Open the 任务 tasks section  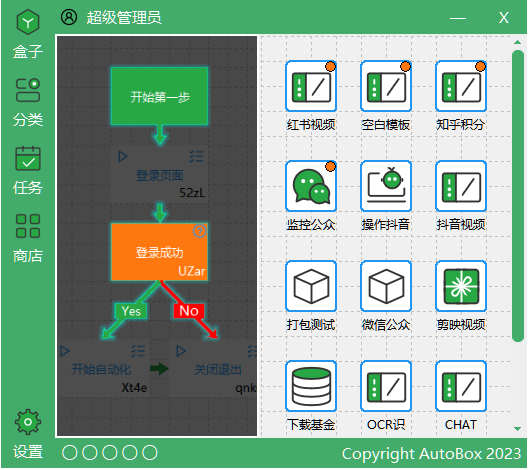[x=28, y=171]
